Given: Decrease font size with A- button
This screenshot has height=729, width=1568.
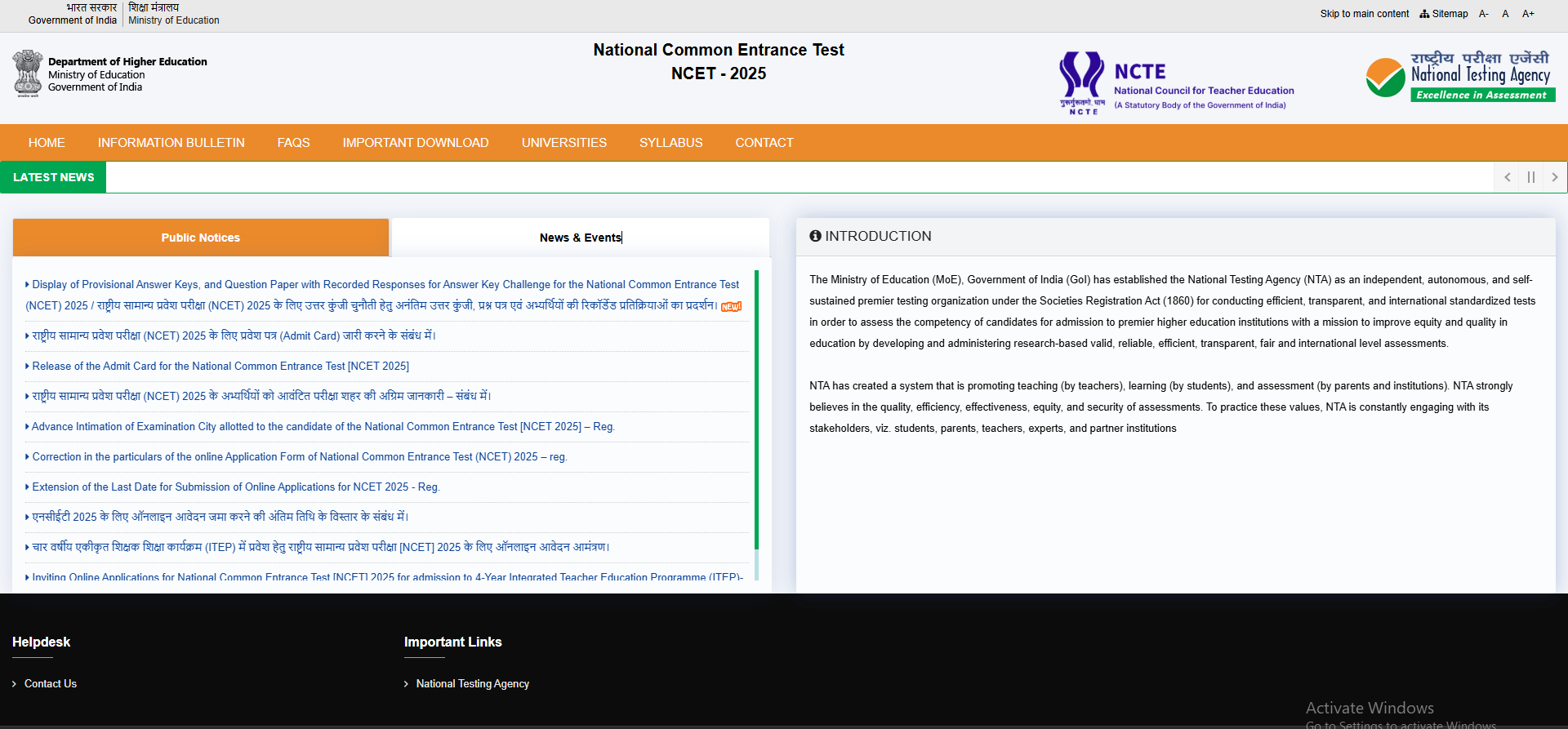Looking at the screenshot, I should pos(1484,14).
